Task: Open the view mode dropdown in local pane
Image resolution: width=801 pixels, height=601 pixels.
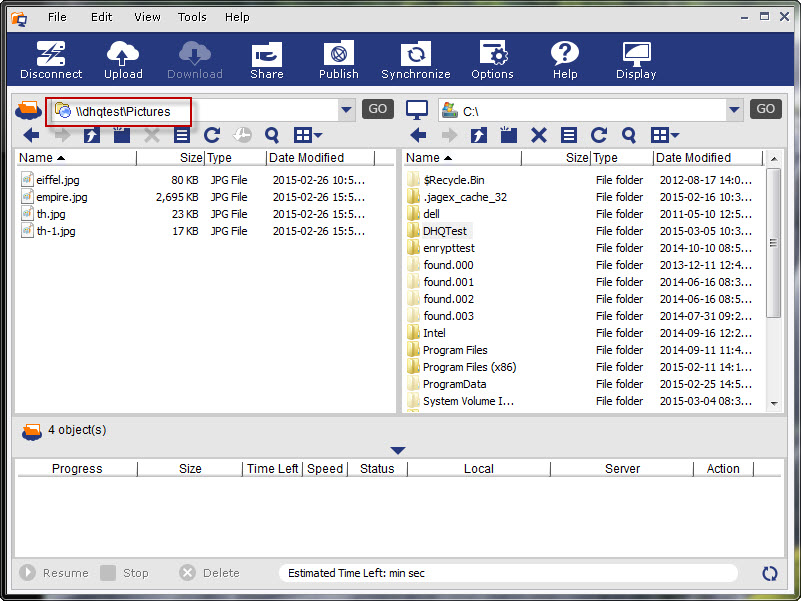Action: [666, 135]
